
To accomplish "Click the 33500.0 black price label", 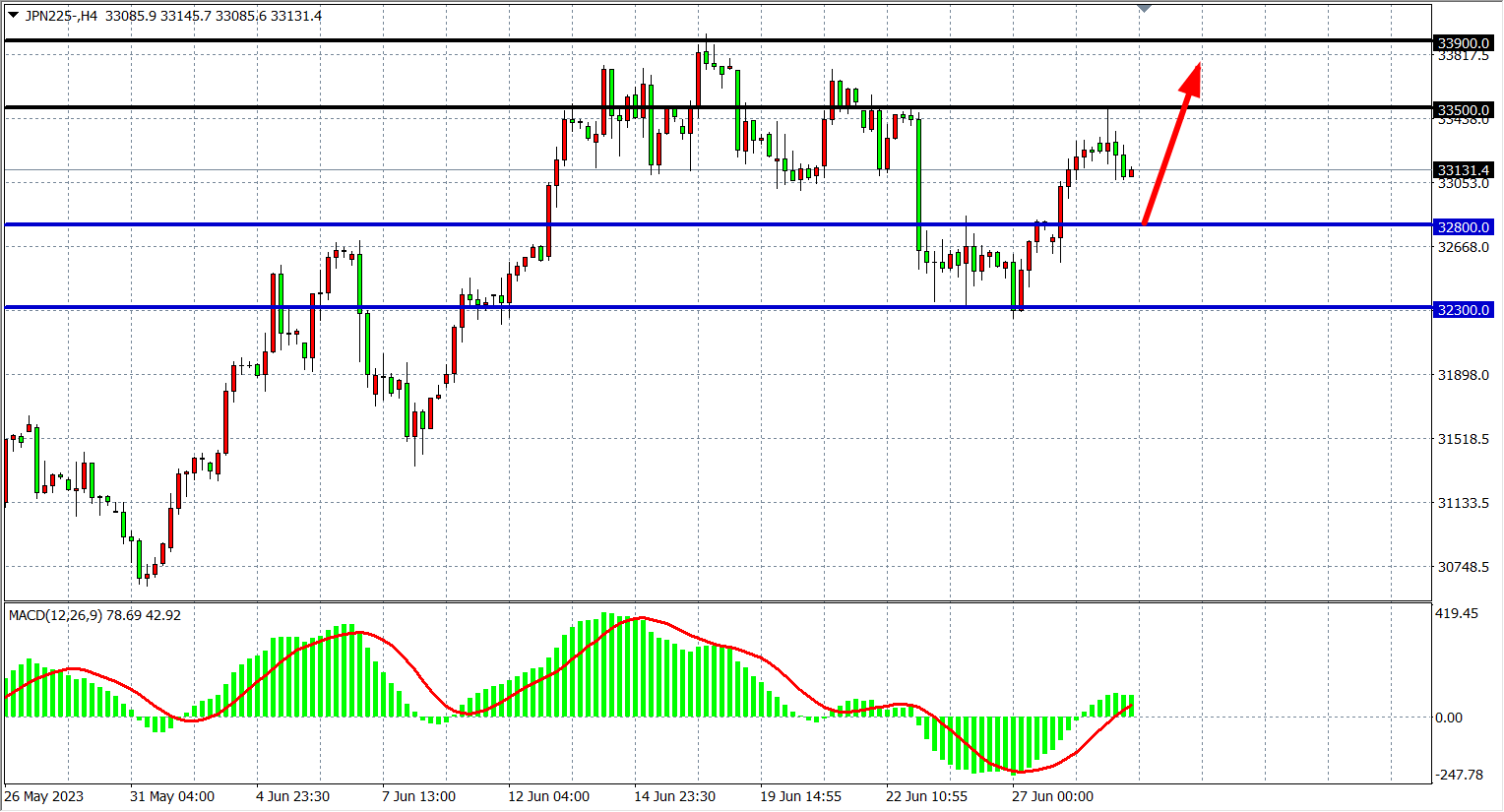I will click(1464, 110).
